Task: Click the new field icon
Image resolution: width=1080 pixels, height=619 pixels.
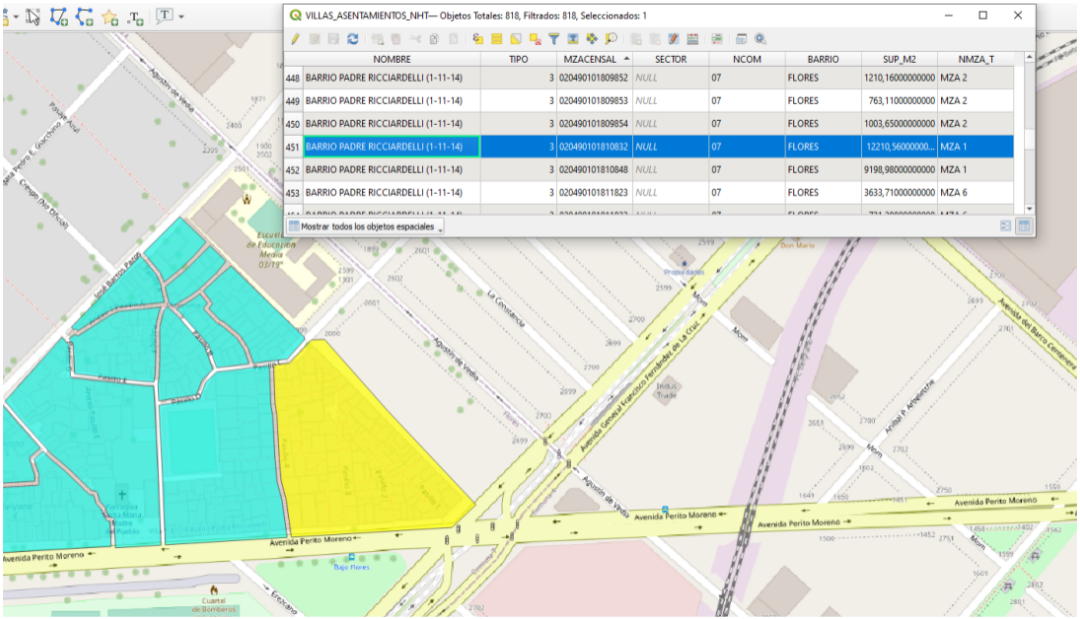Action: click(x=635, y=39)
